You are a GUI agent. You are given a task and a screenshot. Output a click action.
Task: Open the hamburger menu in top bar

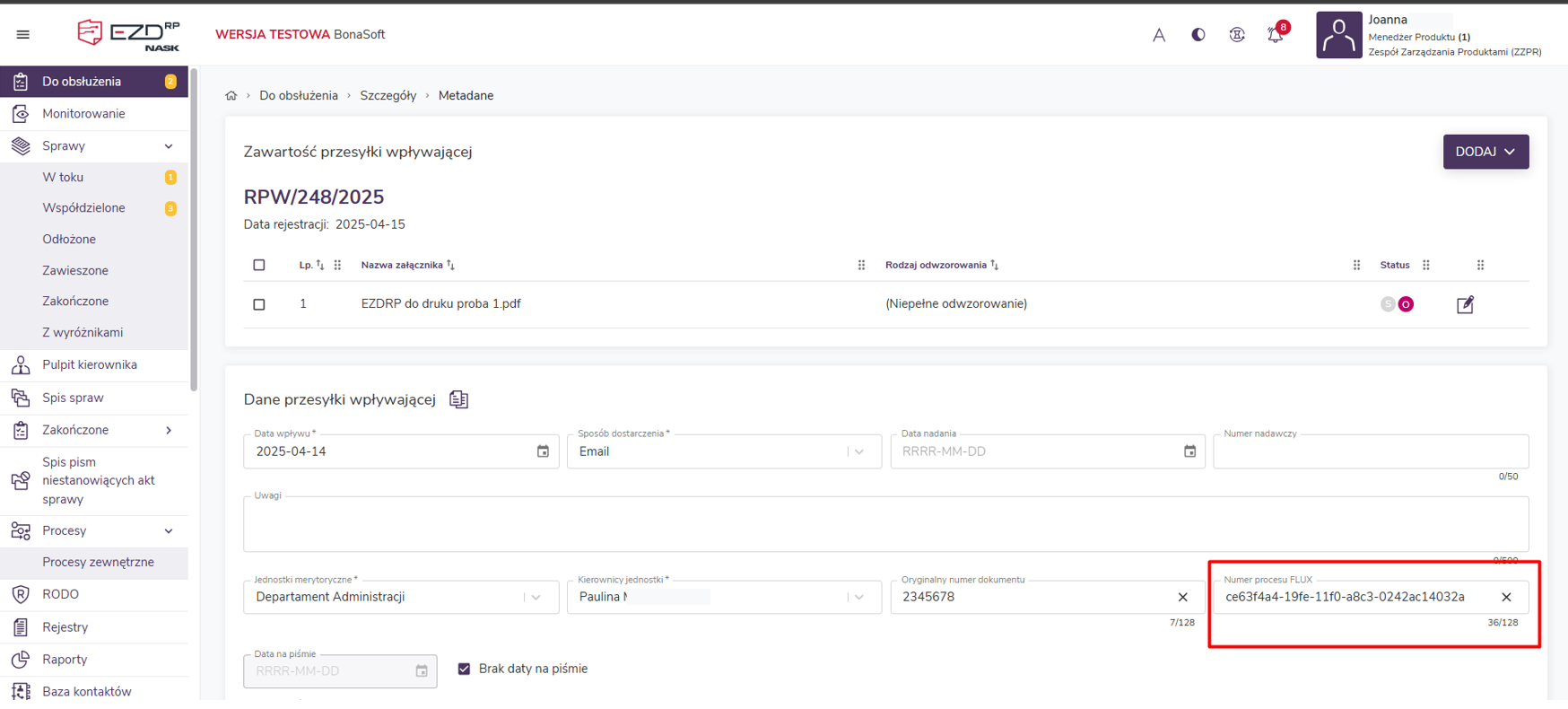[x=23, y=35]
